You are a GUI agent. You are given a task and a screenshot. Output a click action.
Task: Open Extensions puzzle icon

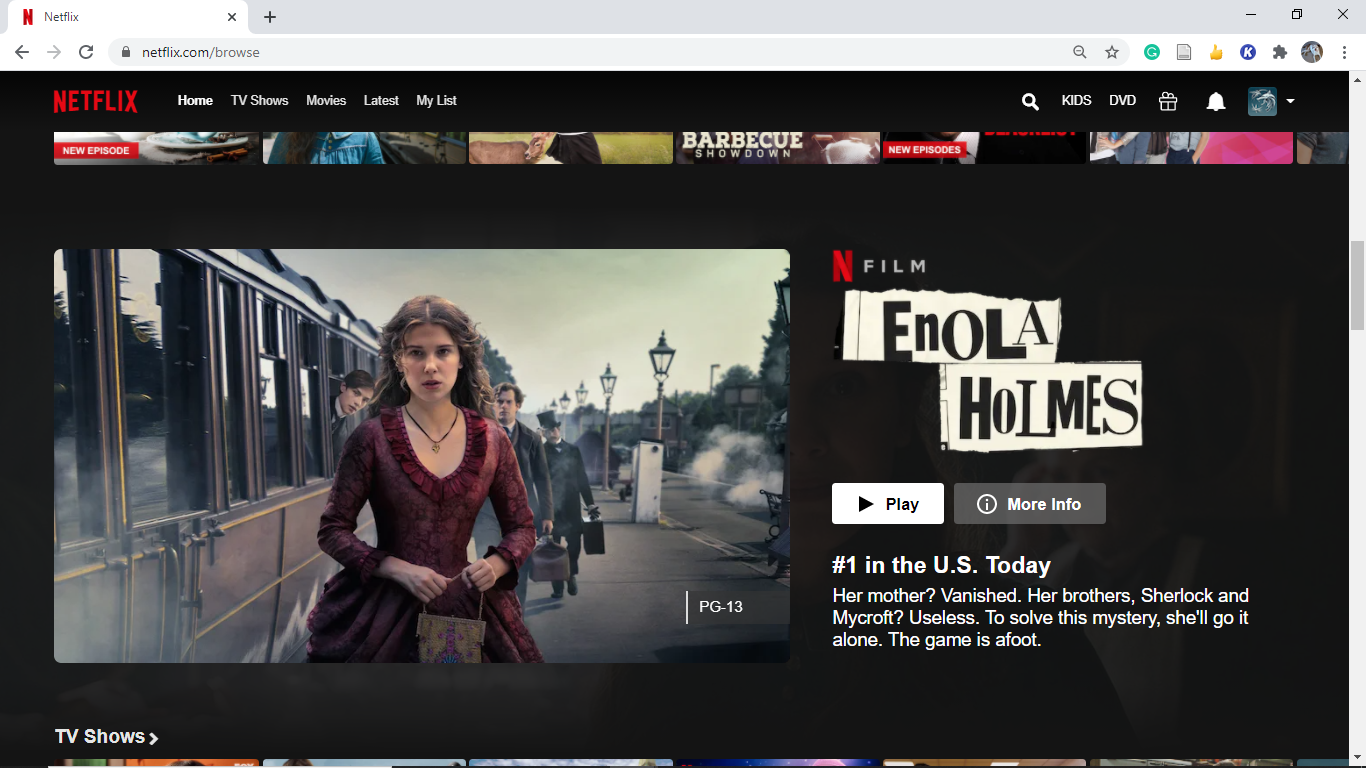tap(1280, 52)
